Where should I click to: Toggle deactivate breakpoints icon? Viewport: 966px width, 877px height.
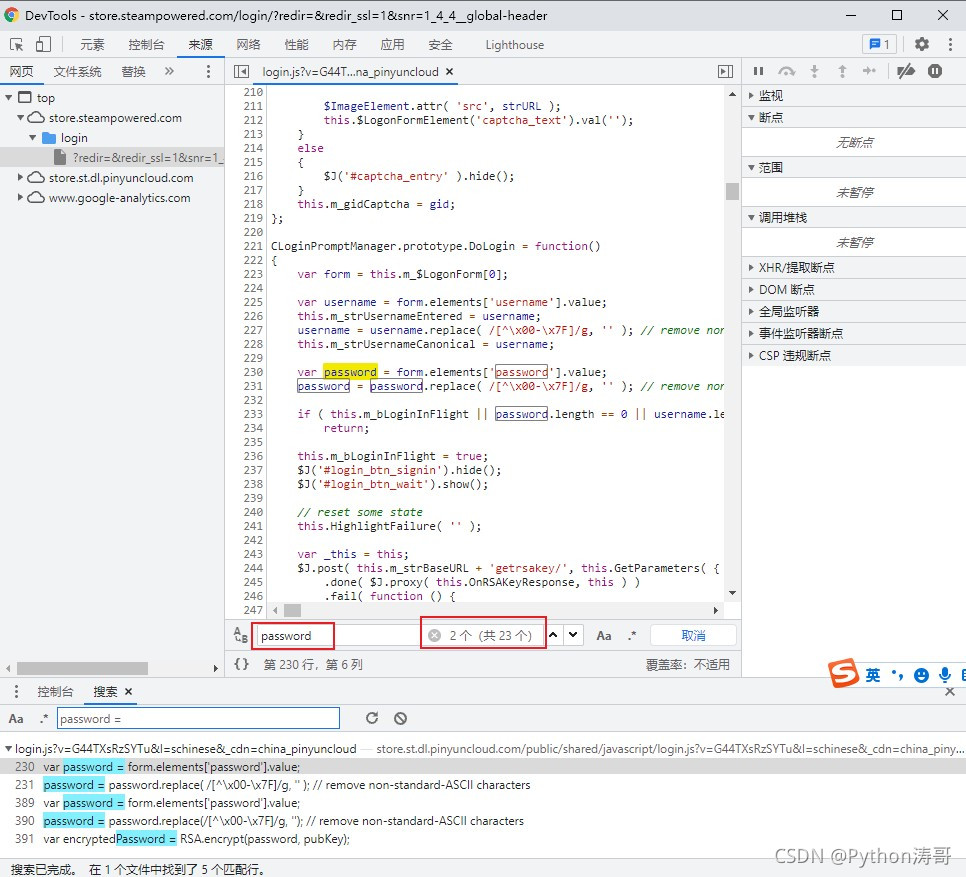coord(906,71)
